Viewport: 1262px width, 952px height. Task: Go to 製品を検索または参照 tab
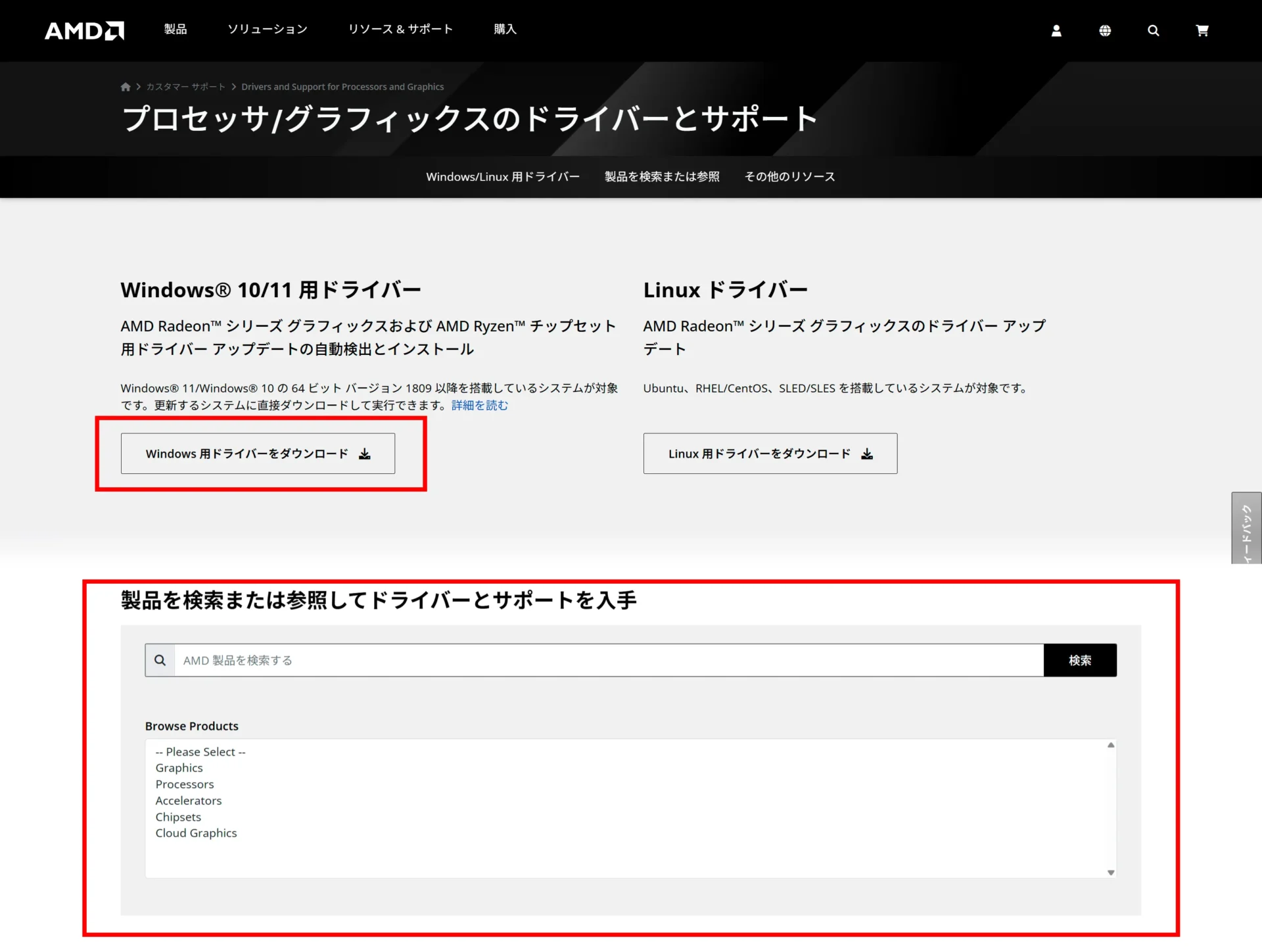pyautogui.click(x=662, y=177)
